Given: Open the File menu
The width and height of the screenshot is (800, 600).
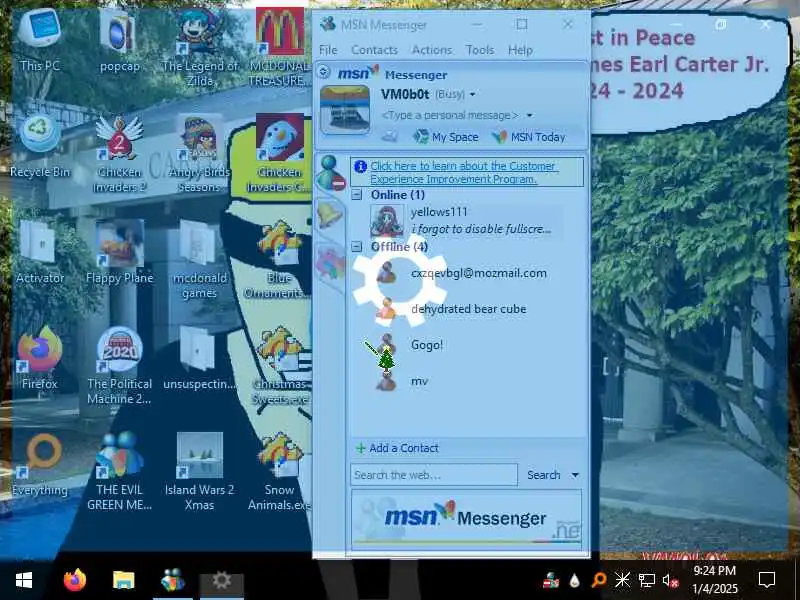Looking at the screenshot, I should [328, 50].
